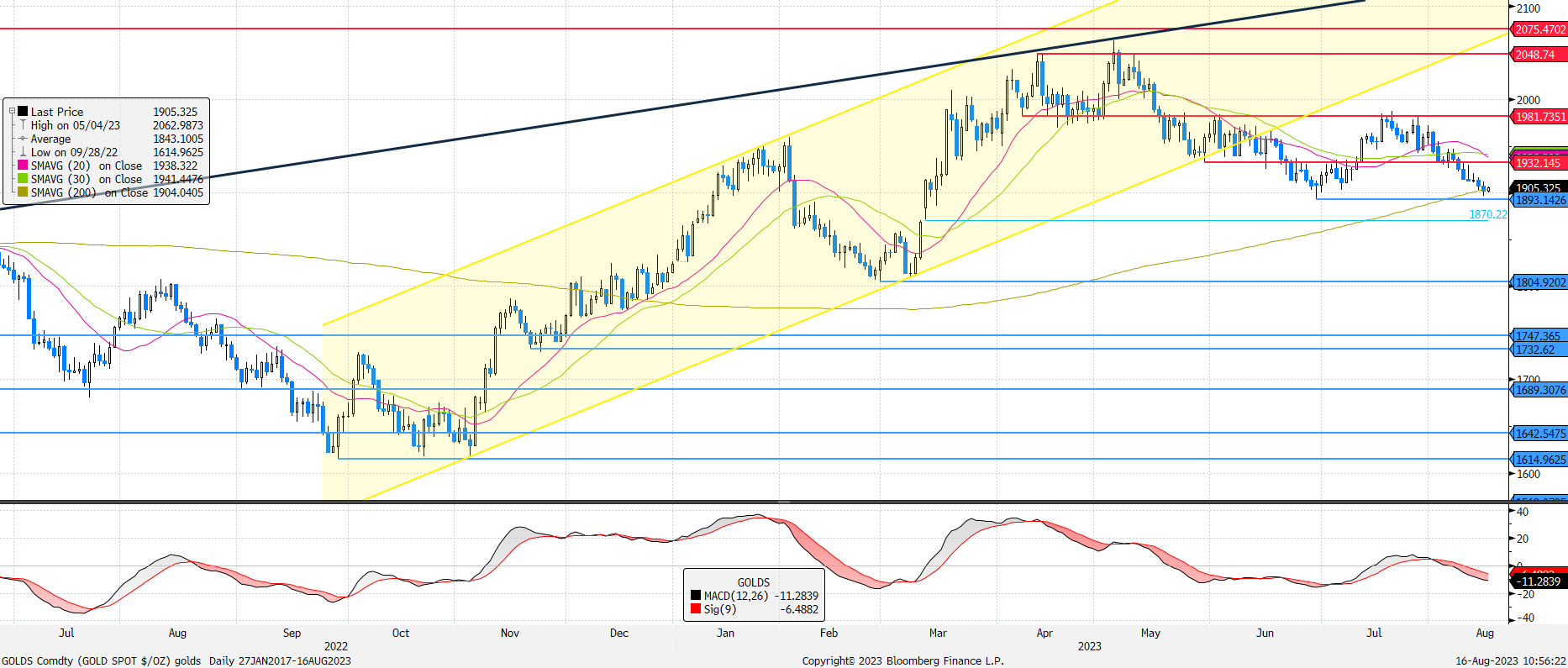Click 'SMAVG (20) on Close' legend label
Viewport: 1568px width, 668px height.
[x=87, y=166]
